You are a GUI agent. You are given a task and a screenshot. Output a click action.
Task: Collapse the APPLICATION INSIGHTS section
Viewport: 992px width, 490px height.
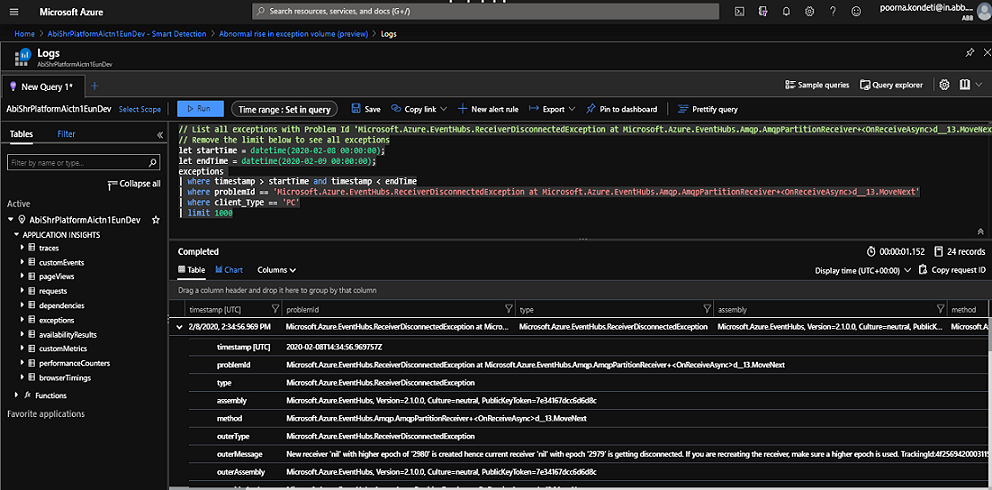coord(17,235)
